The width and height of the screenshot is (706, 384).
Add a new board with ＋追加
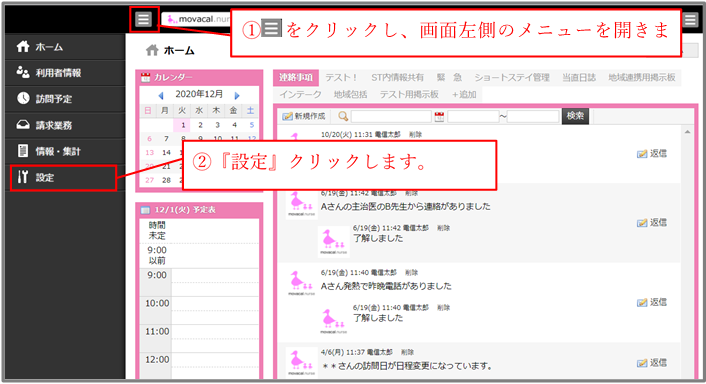click(464, 95)
